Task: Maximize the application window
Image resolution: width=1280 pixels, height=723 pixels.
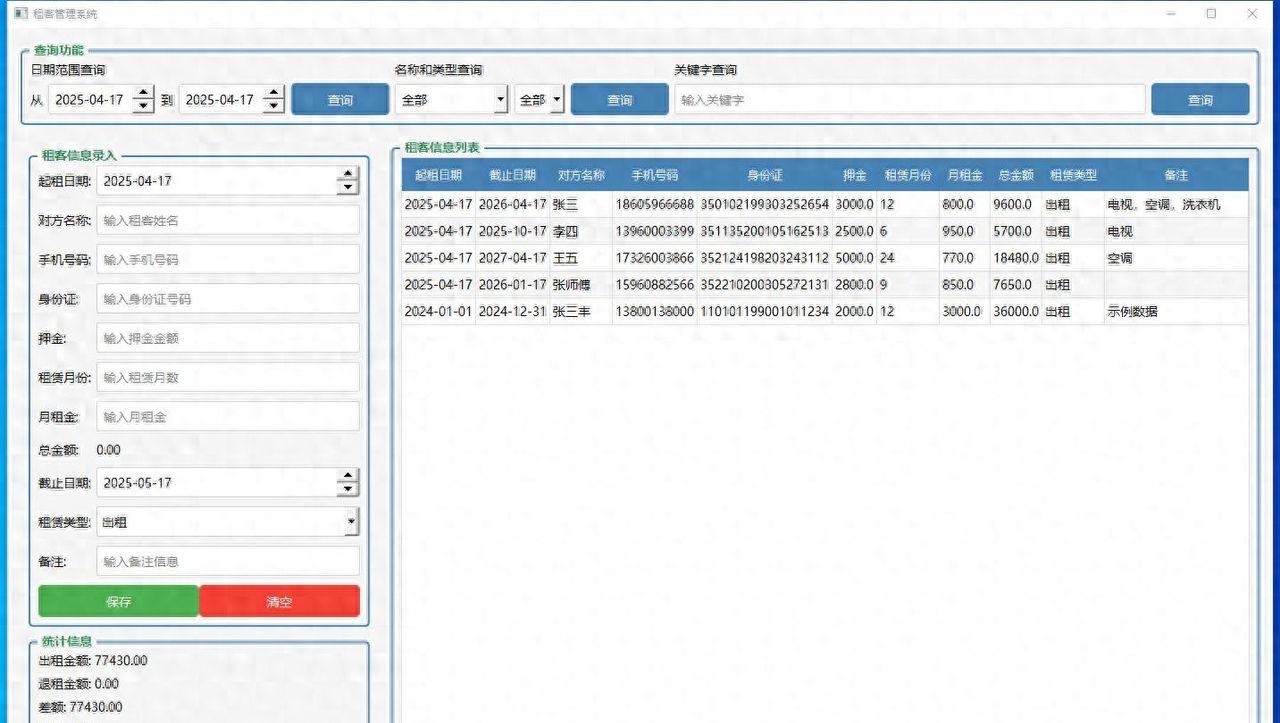Action: point(1211,14)
